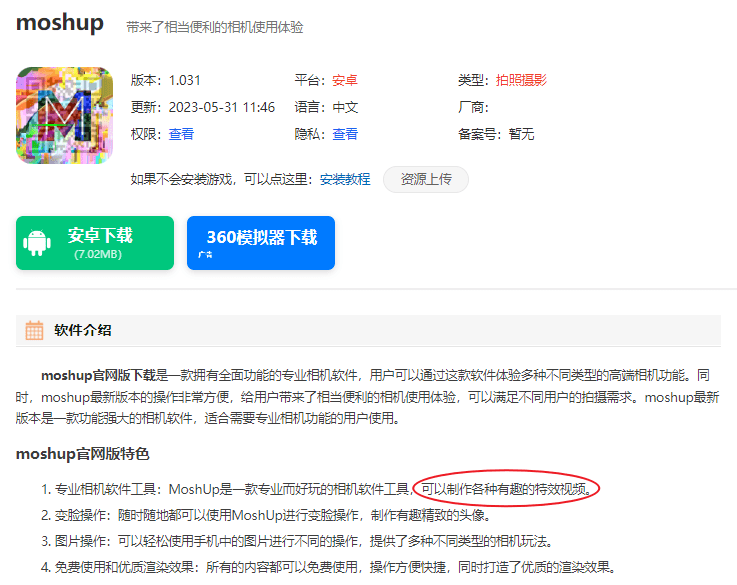This screenshot has height=585, width=737.
Task: Click the subtitle 带来了相当便利的相机使用体验
Action: click(215, 27)
